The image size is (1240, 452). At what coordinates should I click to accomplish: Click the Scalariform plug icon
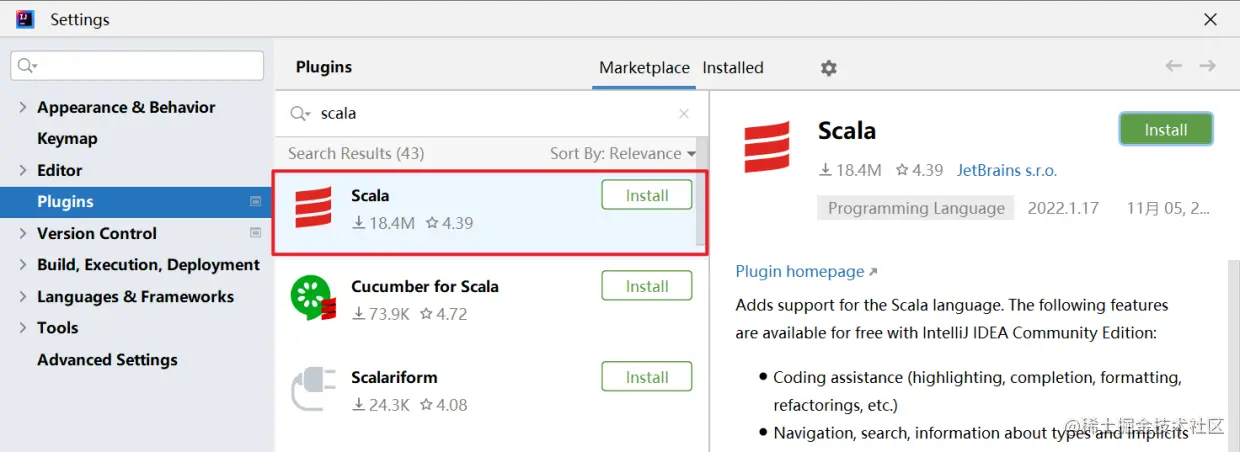313,390
